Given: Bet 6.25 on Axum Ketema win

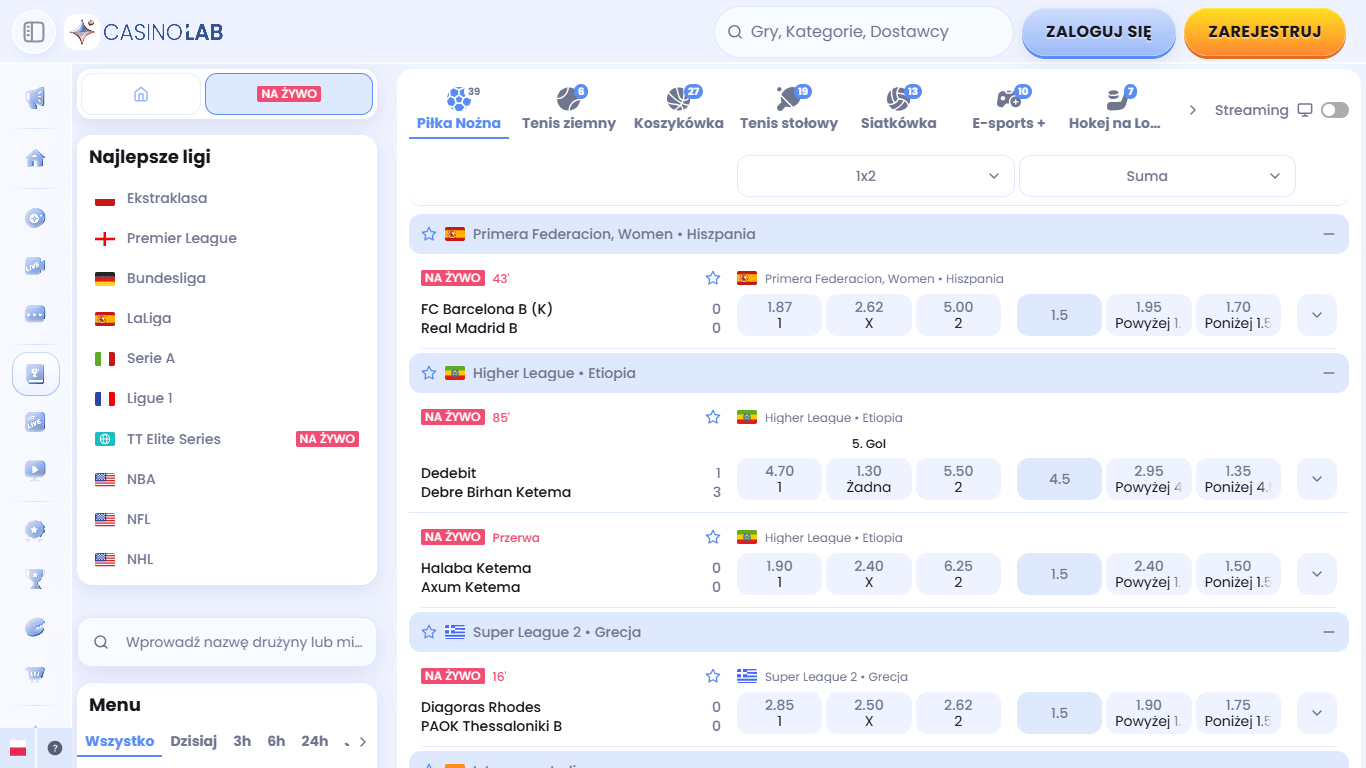Looking at the screenshot, I should [x=958, y=574].
